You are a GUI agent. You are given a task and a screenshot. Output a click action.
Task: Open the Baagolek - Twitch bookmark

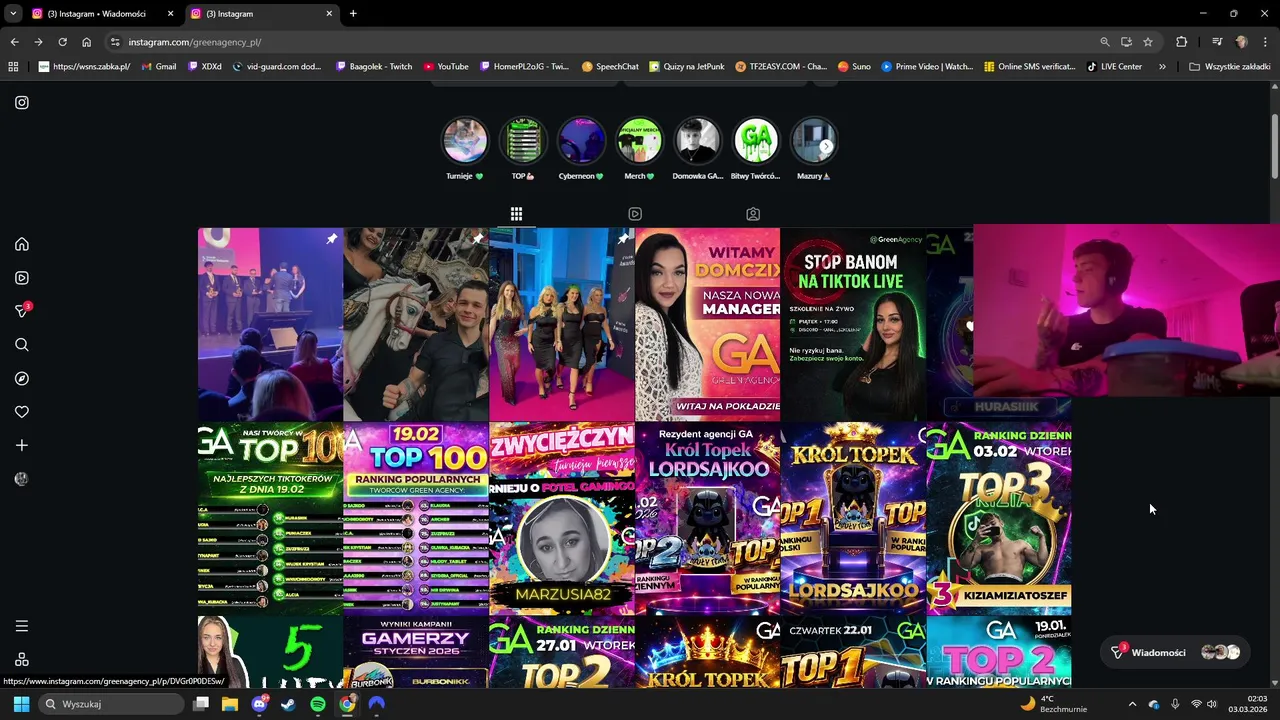click(374, 67)
